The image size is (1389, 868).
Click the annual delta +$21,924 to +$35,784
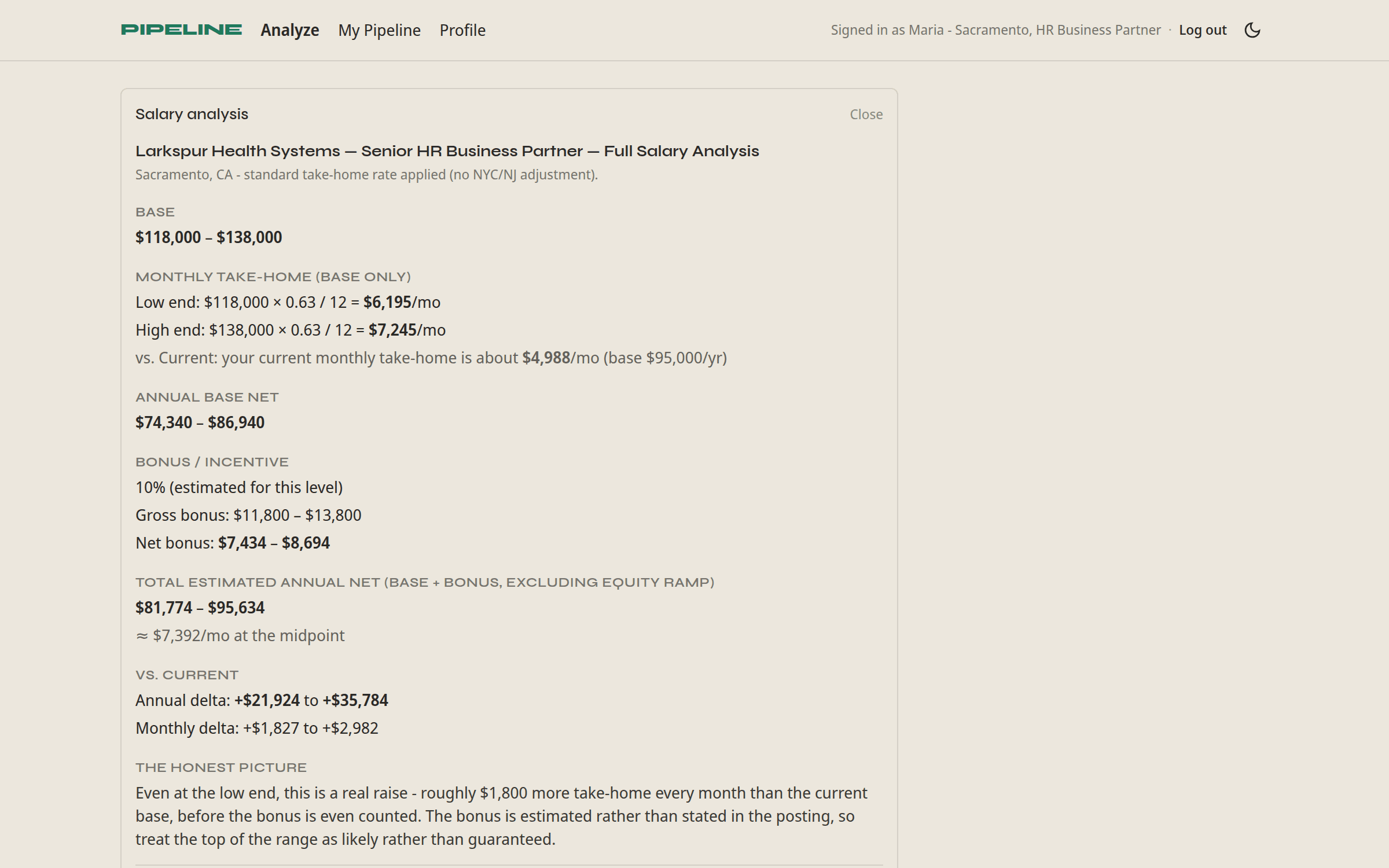tap(262, 700)
